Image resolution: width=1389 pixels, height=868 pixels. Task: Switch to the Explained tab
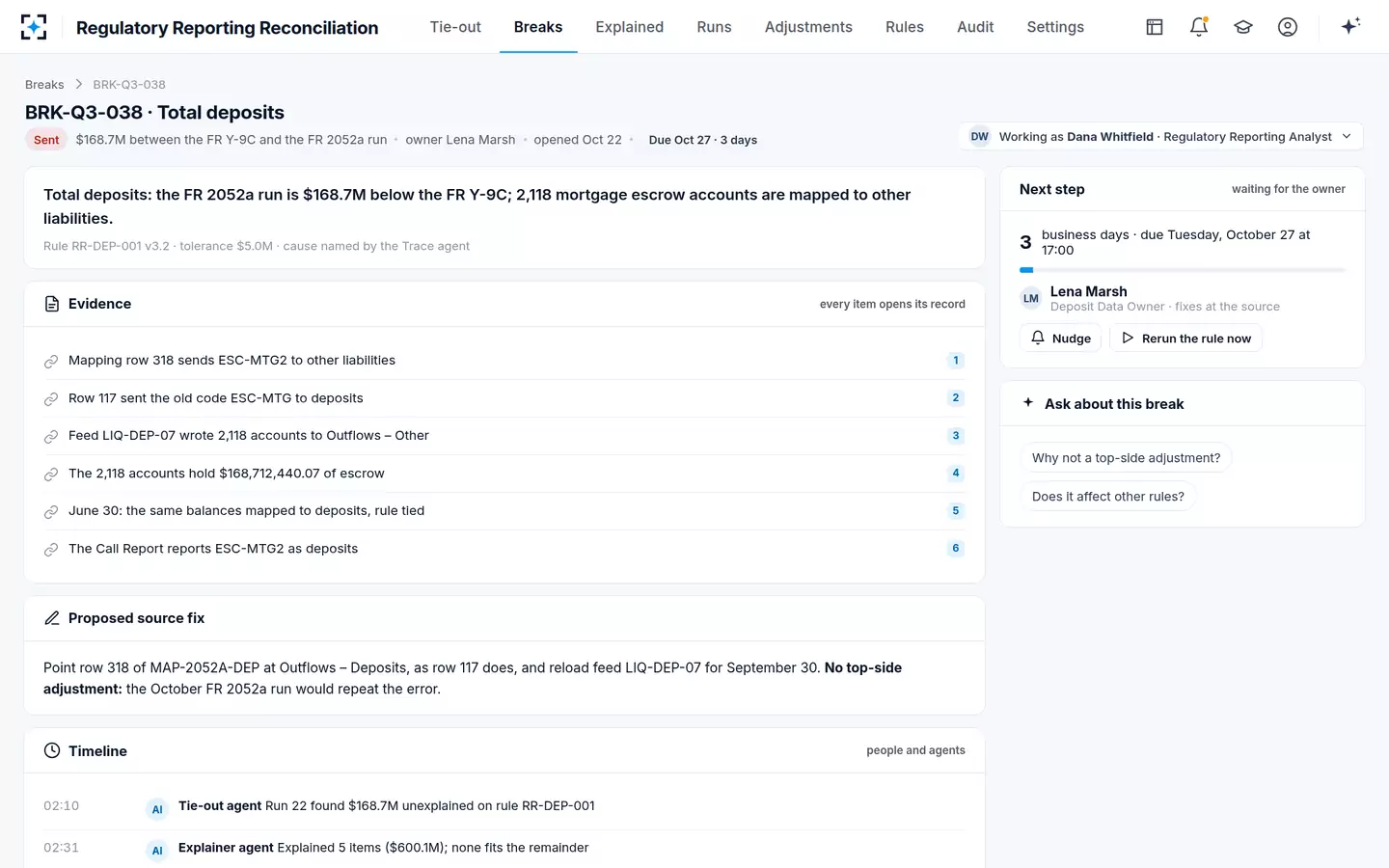[x=629, y=27]
